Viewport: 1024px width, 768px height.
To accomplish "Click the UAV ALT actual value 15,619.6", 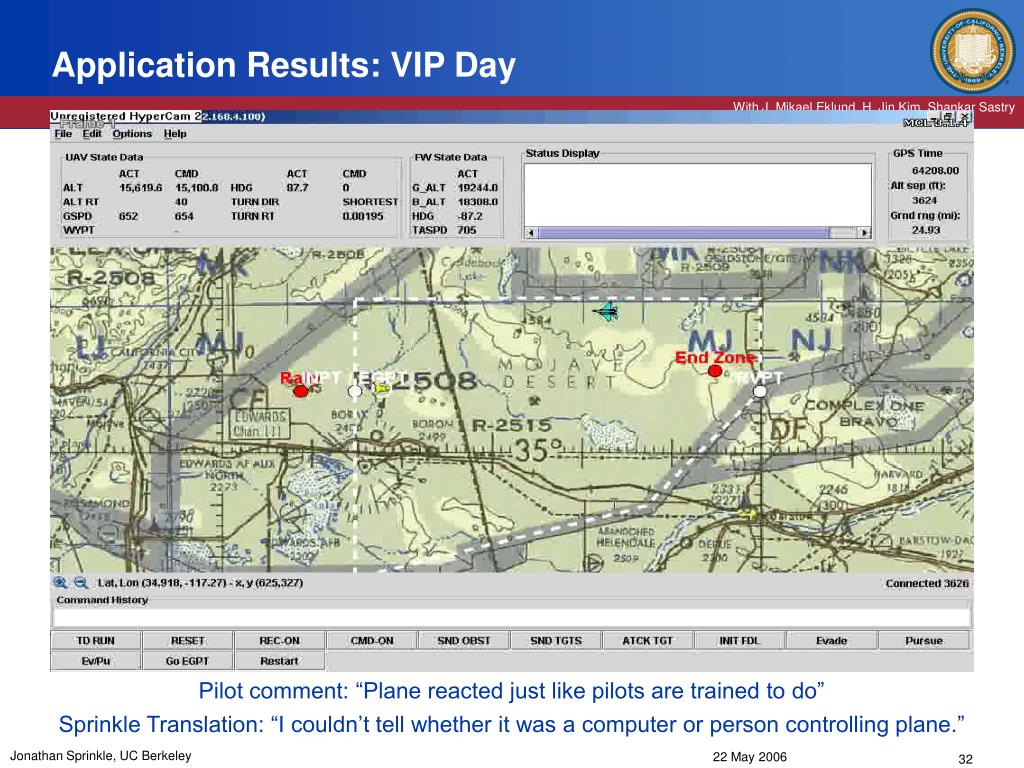I will (x=140, y=187).
